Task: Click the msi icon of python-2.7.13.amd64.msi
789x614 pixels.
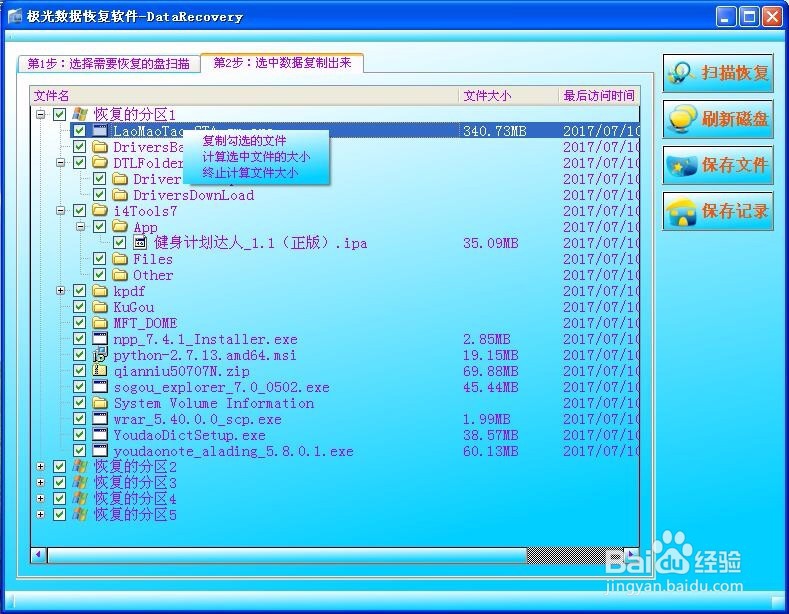Action: (100, 355)
